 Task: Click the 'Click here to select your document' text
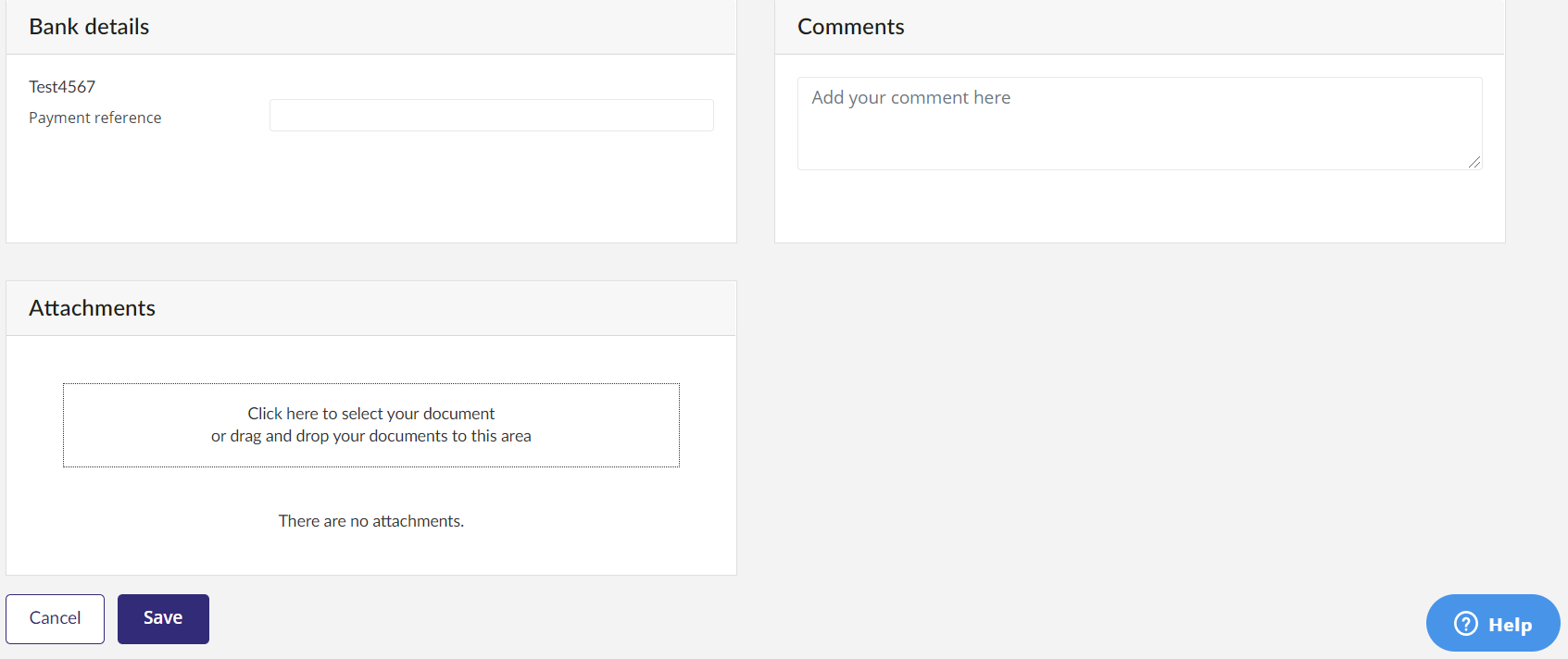tap(371, 414)
